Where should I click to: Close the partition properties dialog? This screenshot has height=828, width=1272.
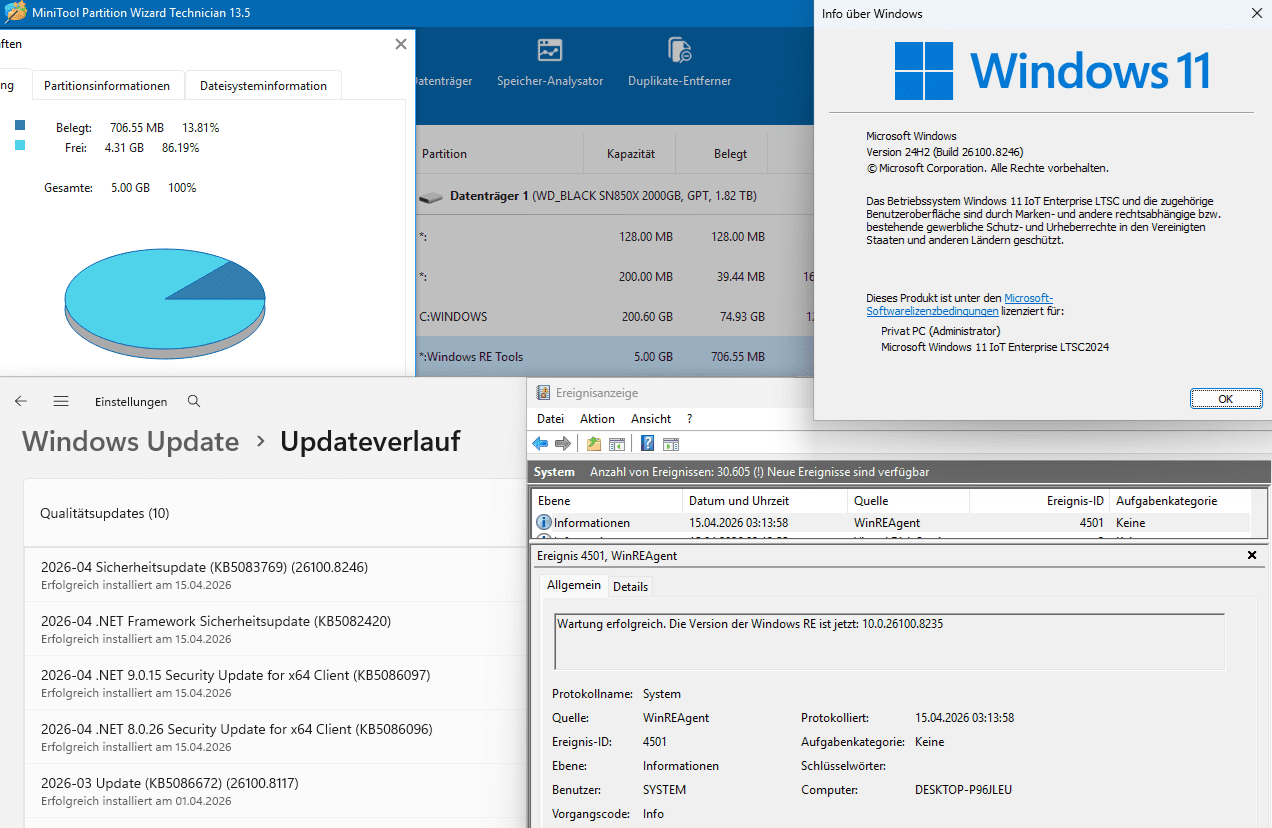tap(401, 44)
